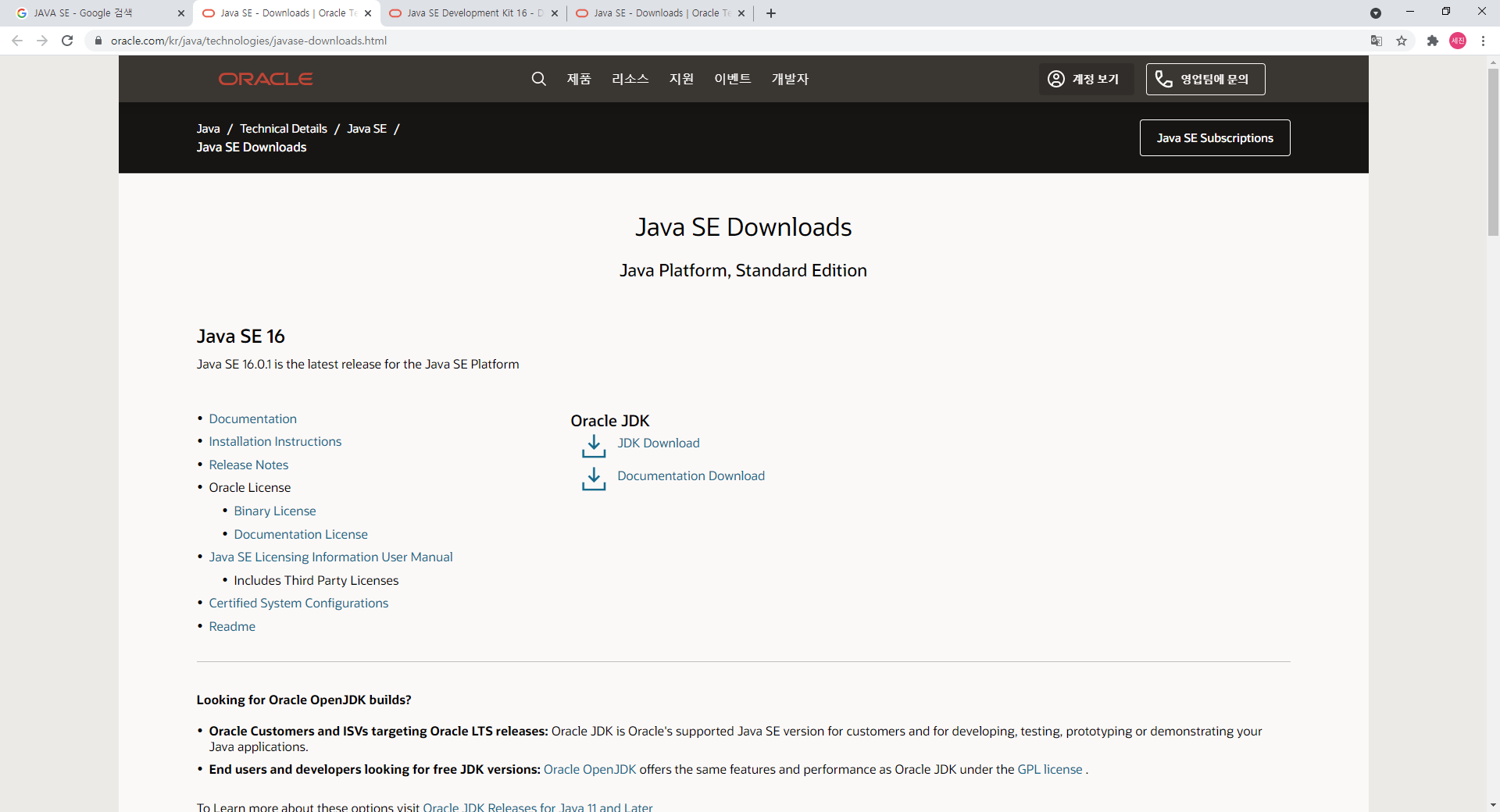The image size is (1500, 812).
Task: Close the active Java SE Downloads tab
Action: pyautogui.click(x=368, y=13)
